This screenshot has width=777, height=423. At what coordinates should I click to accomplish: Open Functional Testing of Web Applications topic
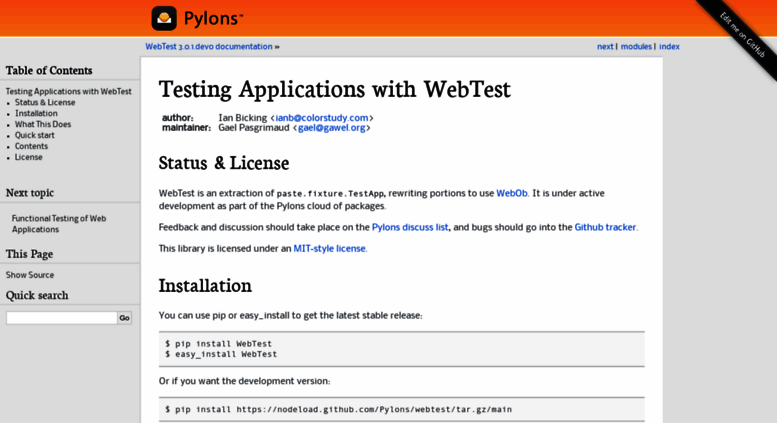tap(59, 224)
